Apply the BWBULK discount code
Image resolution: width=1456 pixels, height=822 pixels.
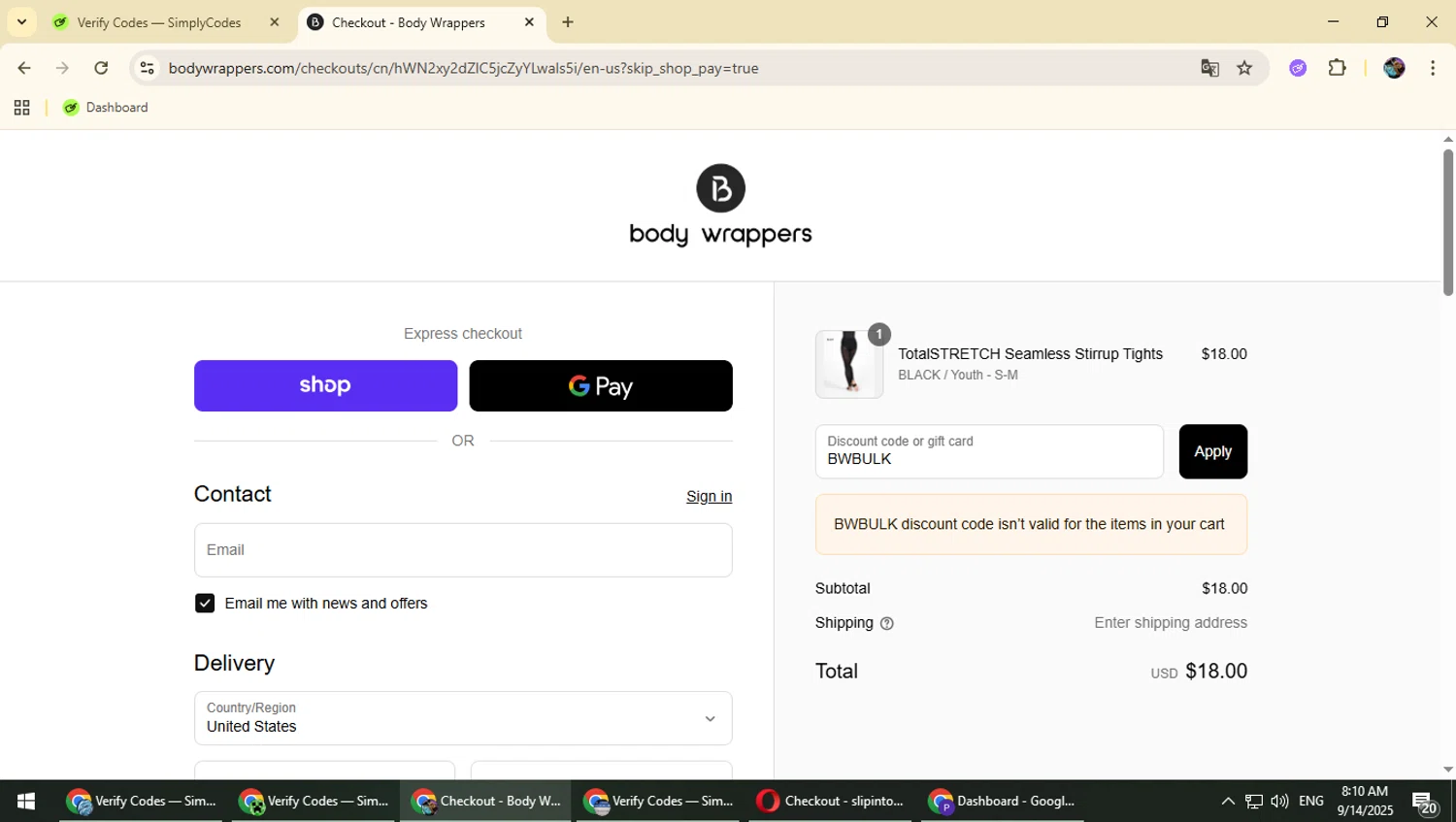[1212, 451]
